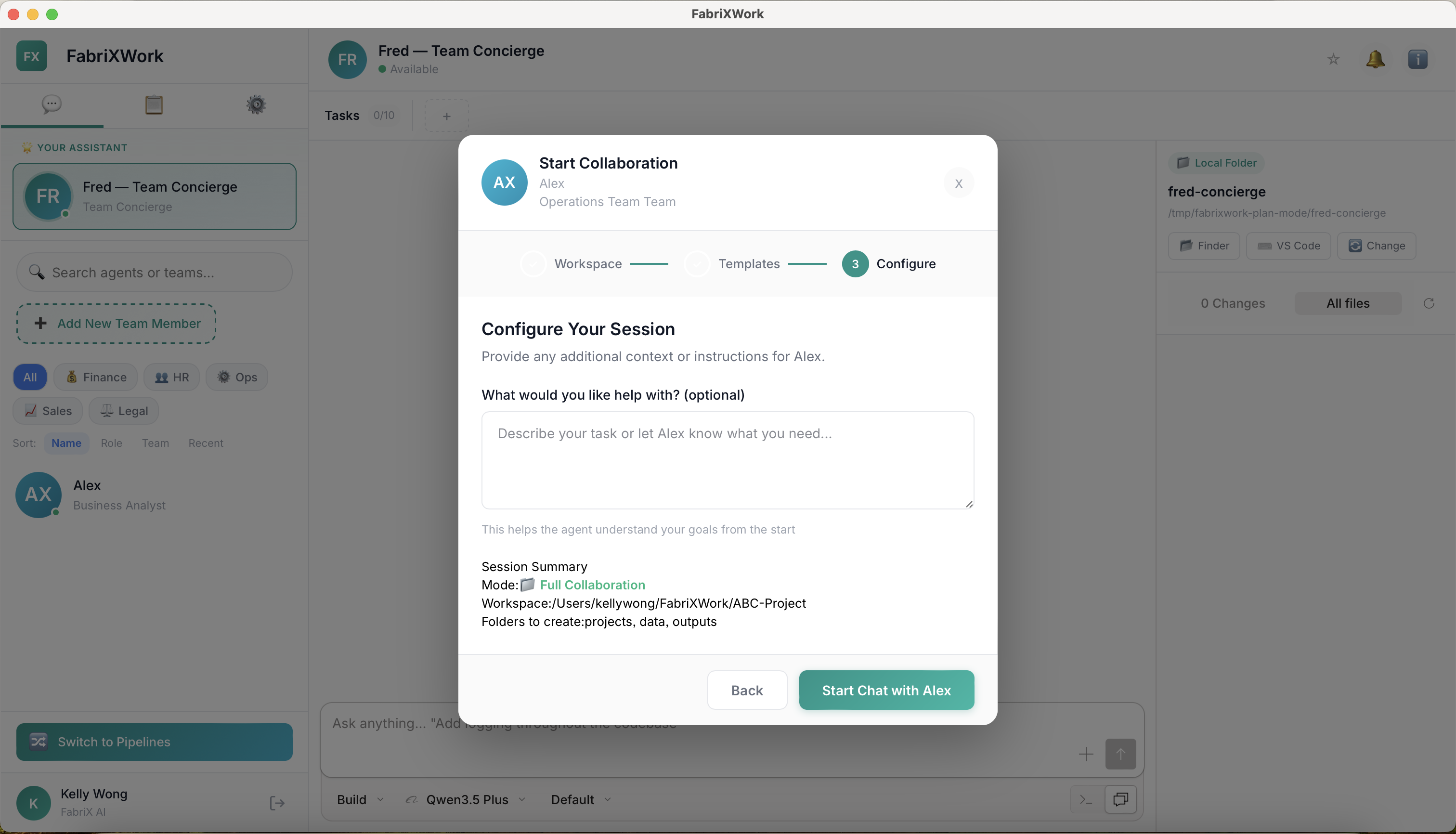Open the tasks clipboard icon

pos(154,104)
